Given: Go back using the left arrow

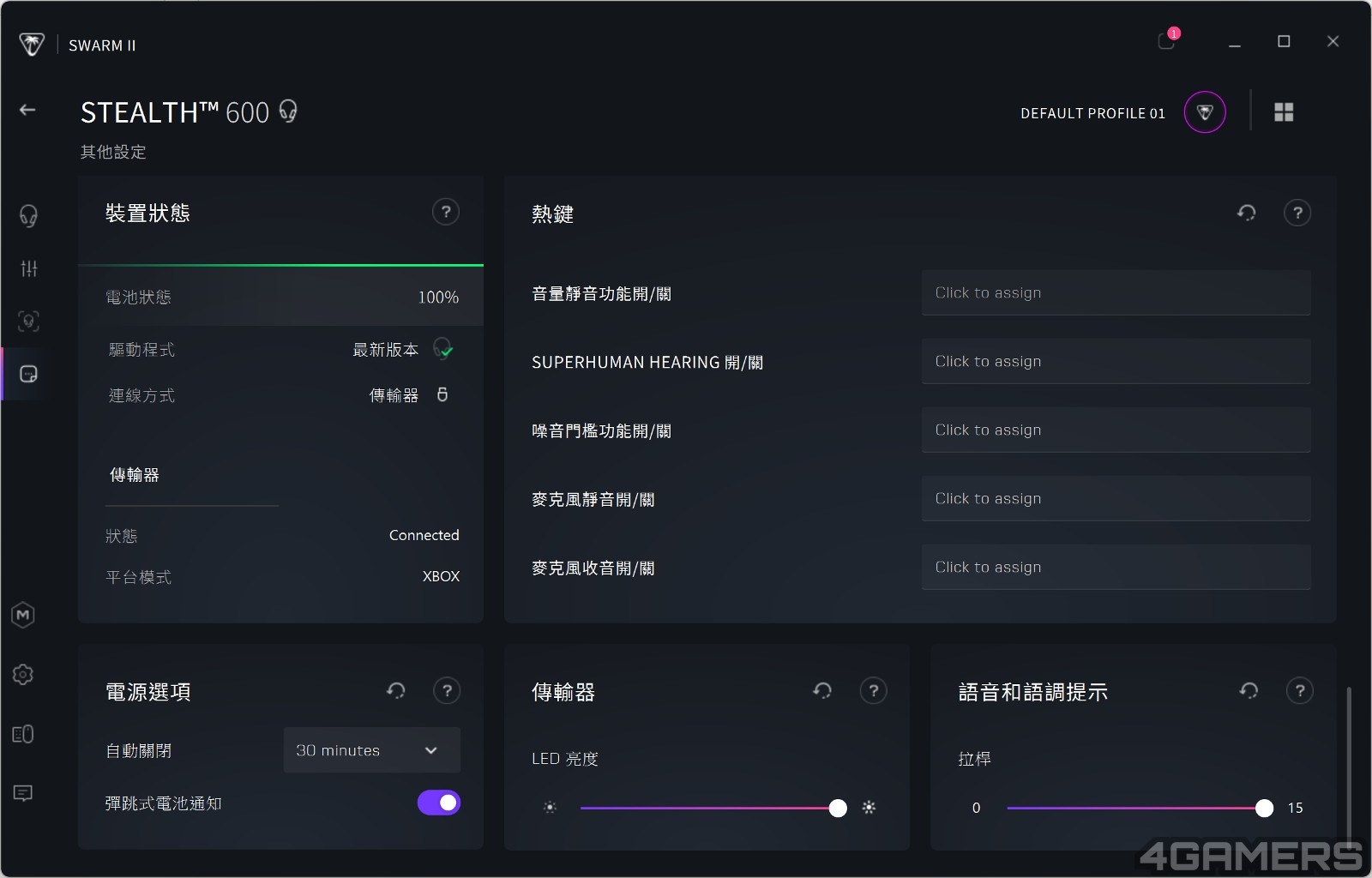Looking at the screenshot, I should click(27, 110).
